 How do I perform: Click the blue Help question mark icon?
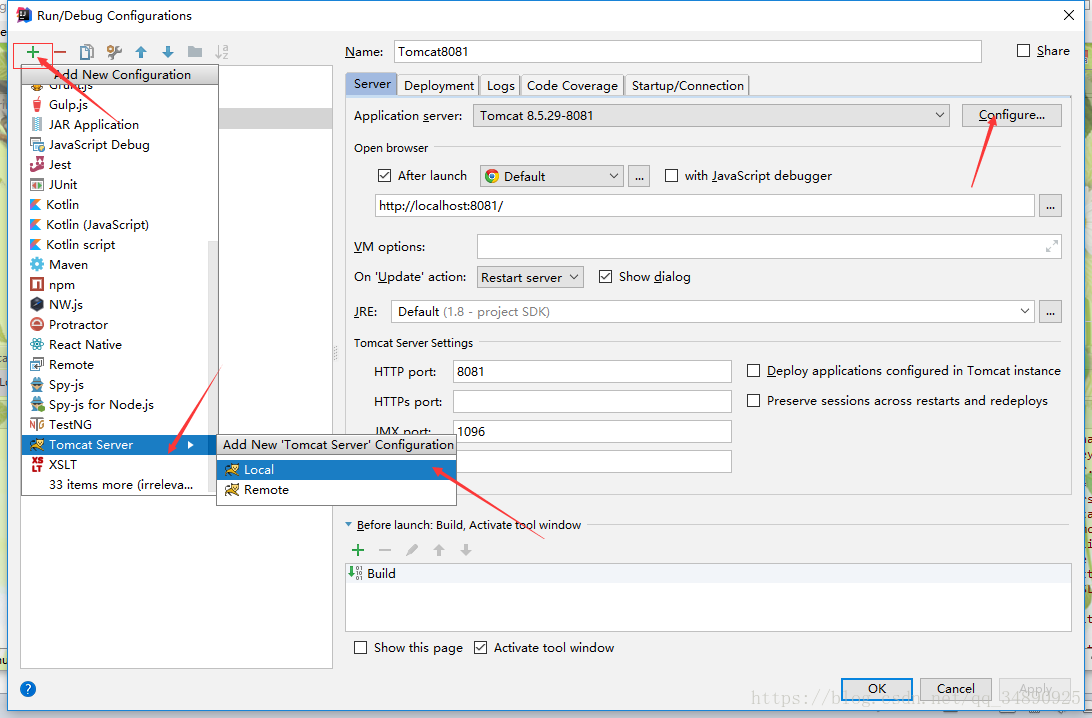[28, 689]
